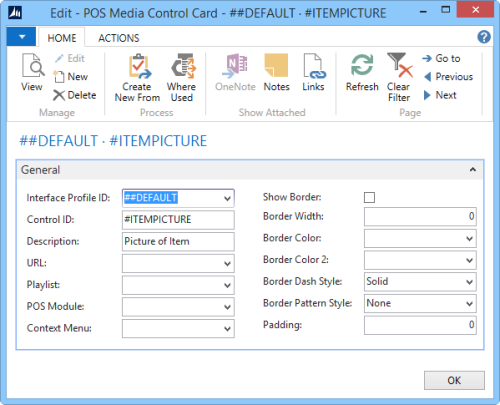Collapse the General section chevron

pyautogui.click(x=473, y=170)
